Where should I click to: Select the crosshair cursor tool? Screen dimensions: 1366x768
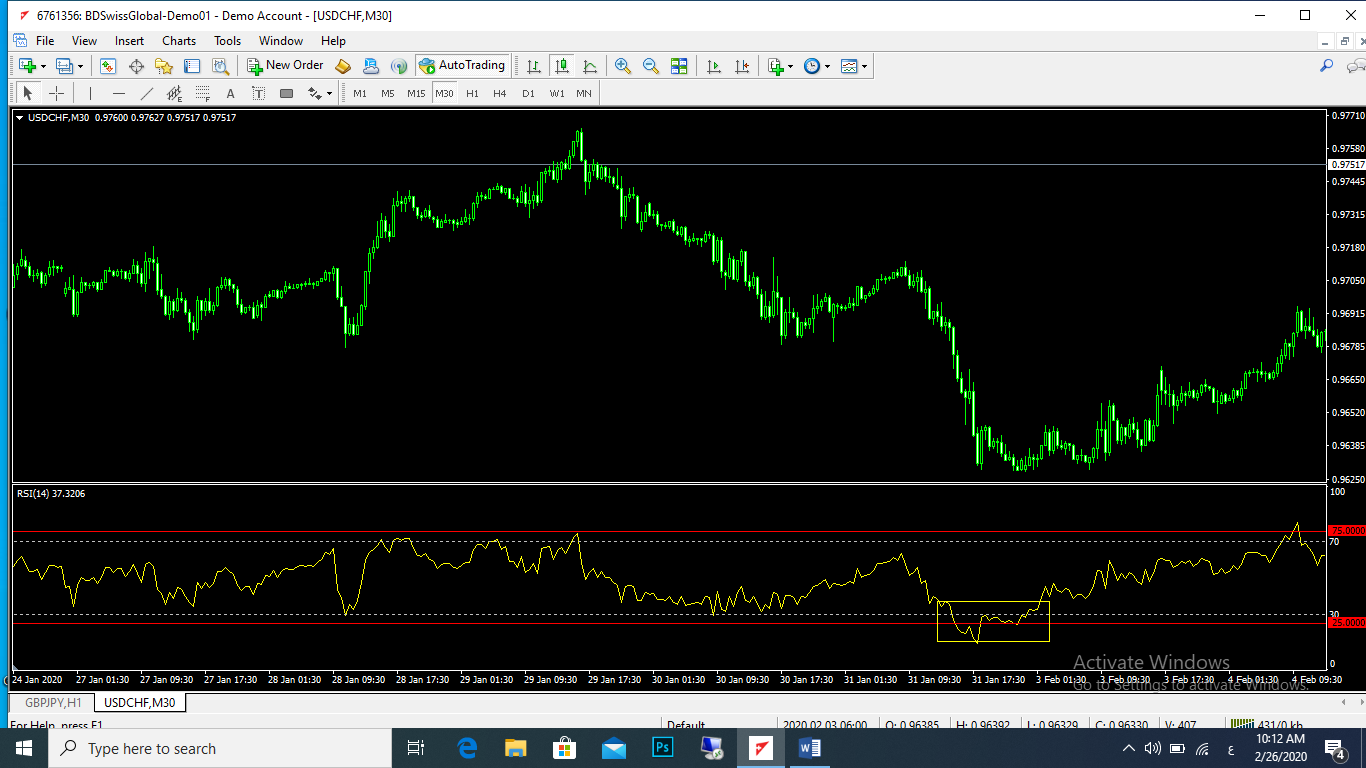[57, 93]
